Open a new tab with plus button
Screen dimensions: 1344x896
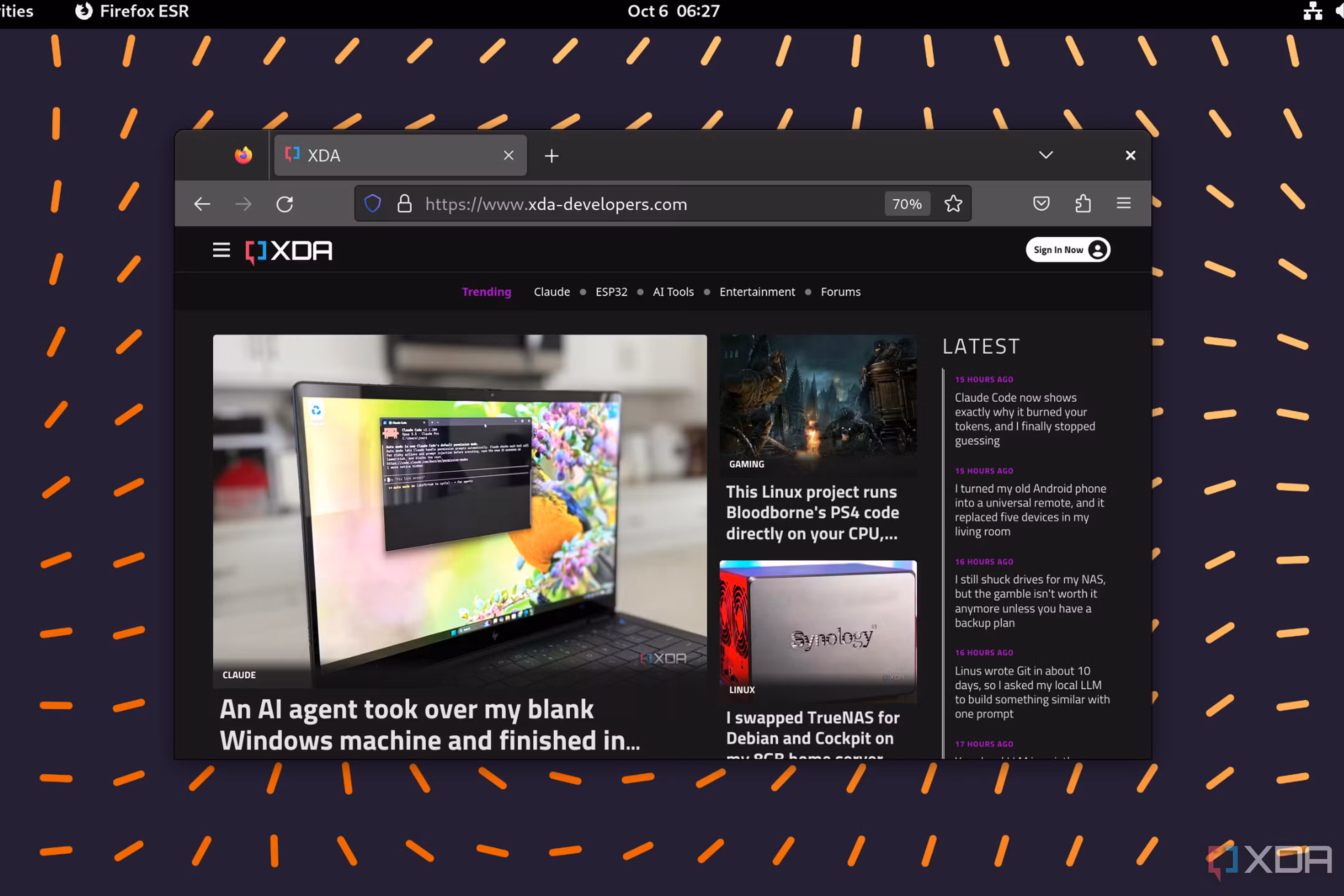point(551,156)
